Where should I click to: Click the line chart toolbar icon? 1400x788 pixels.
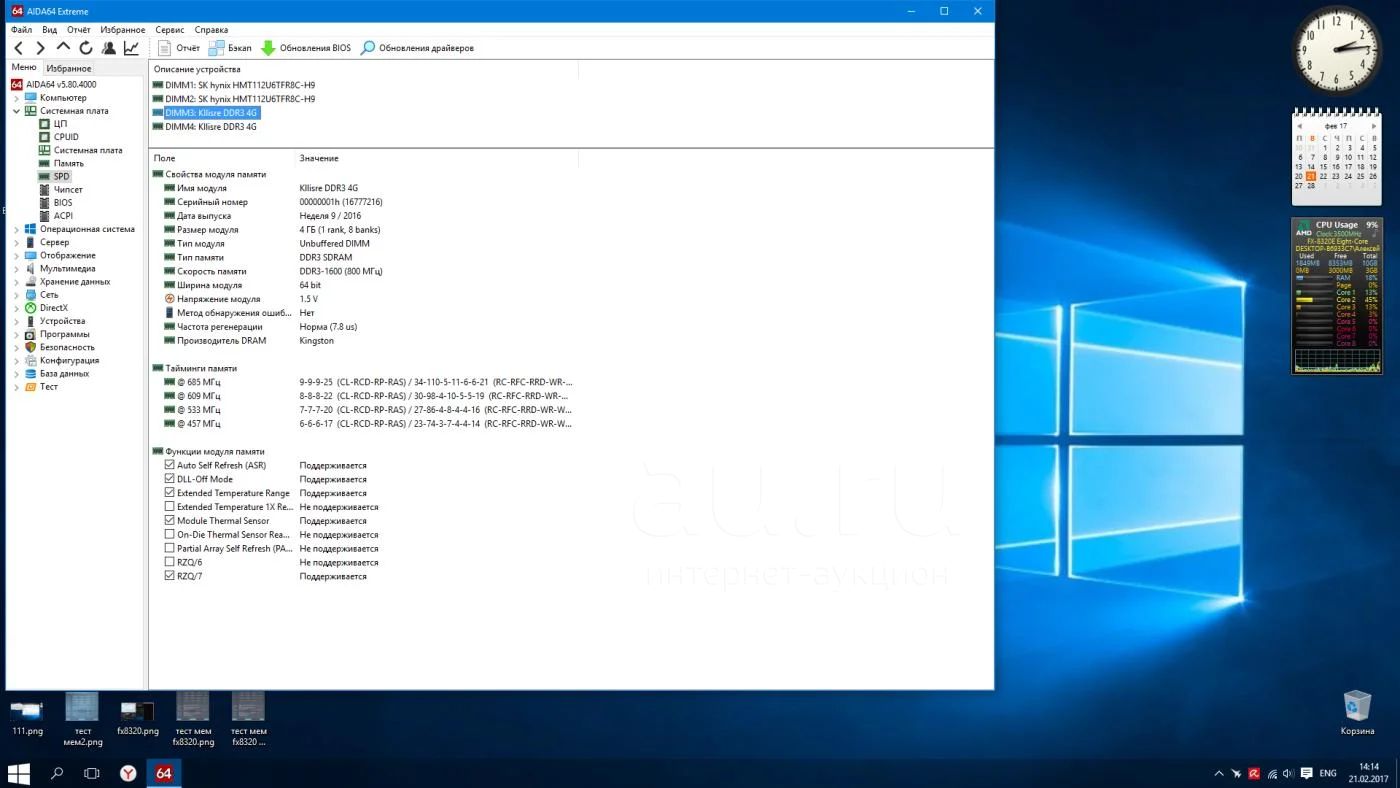point(131,48)
